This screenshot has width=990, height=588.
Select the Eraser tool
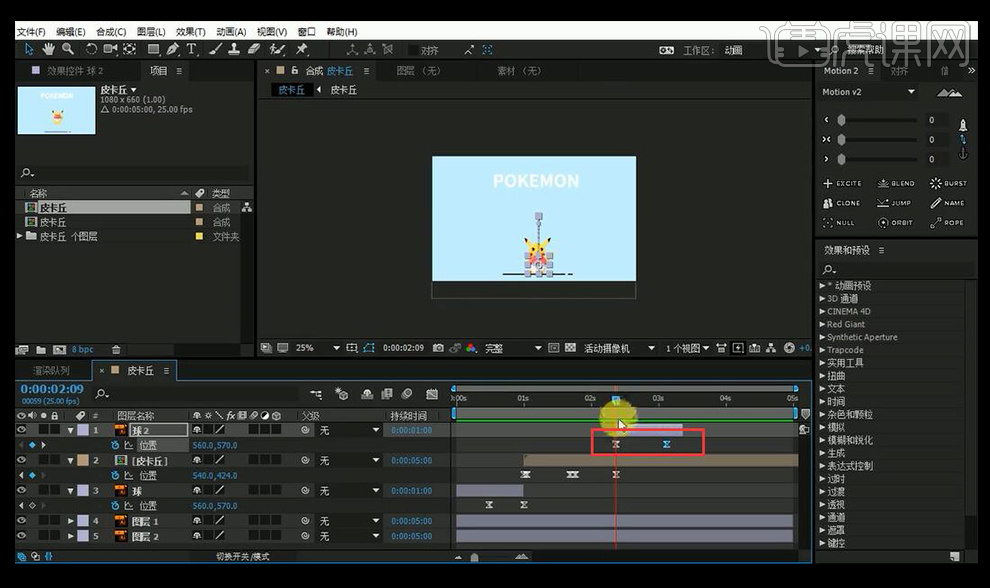(254, 49)
